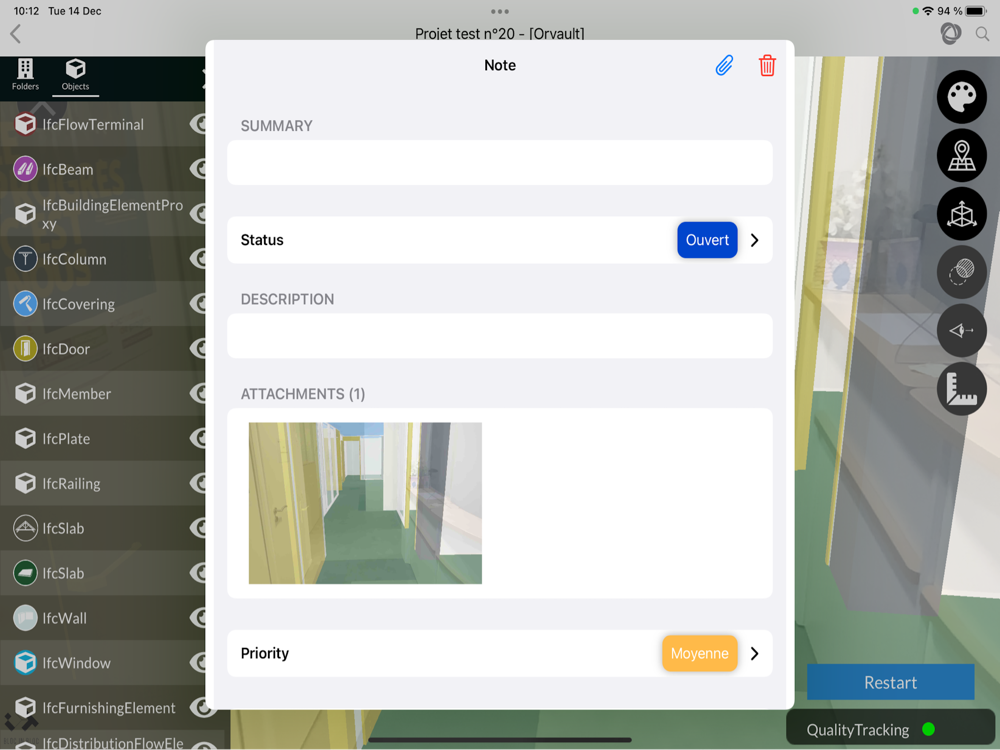Click the IfcWindow blue cube icon

26,663
